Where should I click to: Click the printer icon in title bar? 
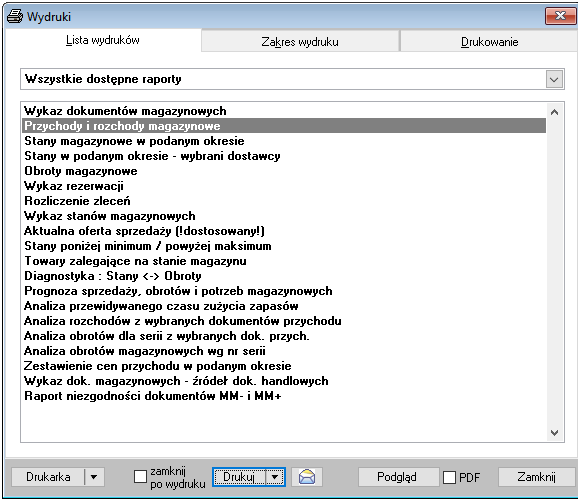click(x=15, y=17)
